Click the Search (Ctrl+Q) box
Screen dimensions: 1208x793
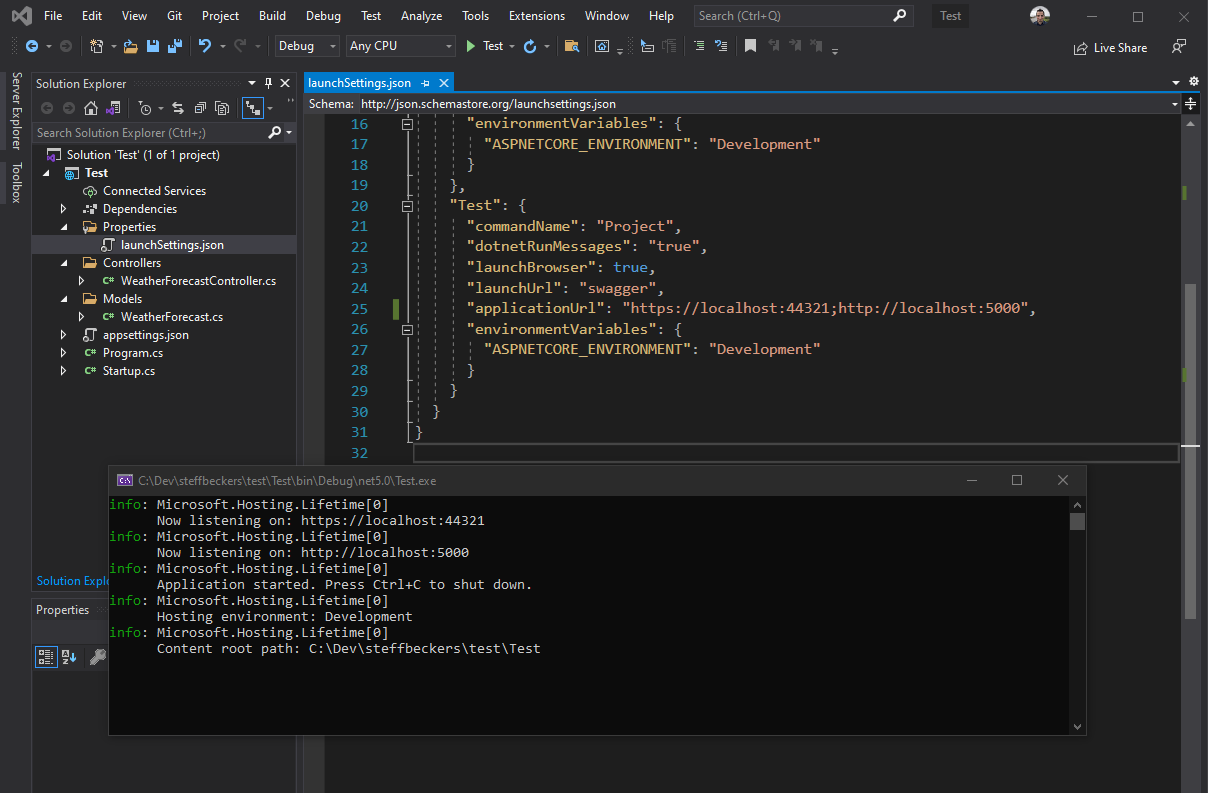tap(803, 16)
